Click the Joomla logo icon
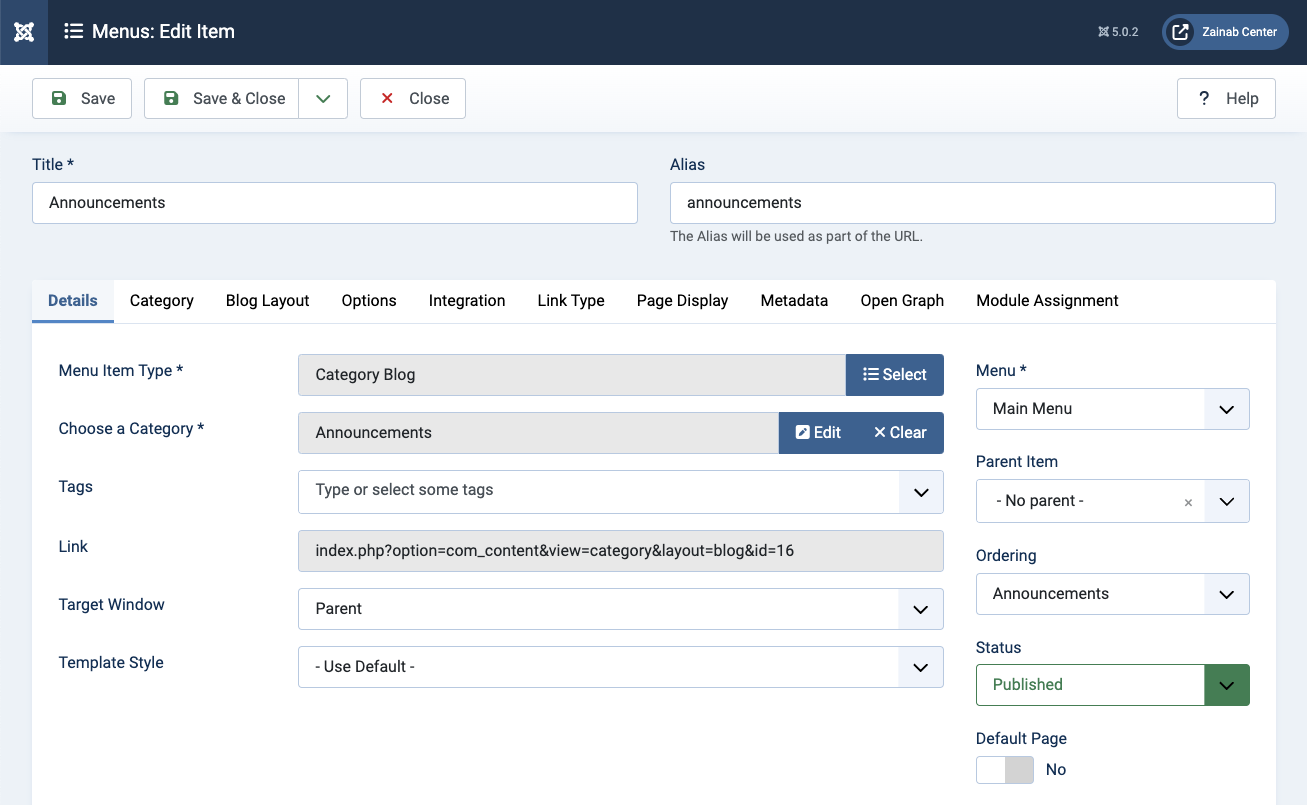This screenshot has height=805, width=1307. click(24, 32)
